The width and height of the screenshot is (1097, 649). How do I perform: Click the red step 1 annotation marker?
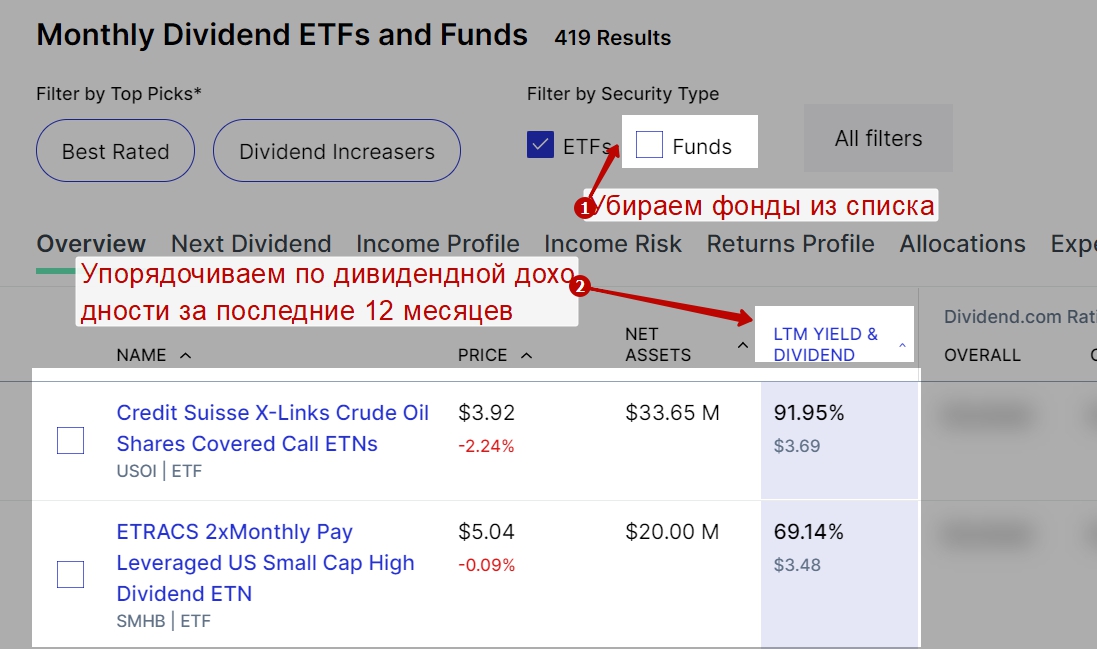[x=583, y=208]
